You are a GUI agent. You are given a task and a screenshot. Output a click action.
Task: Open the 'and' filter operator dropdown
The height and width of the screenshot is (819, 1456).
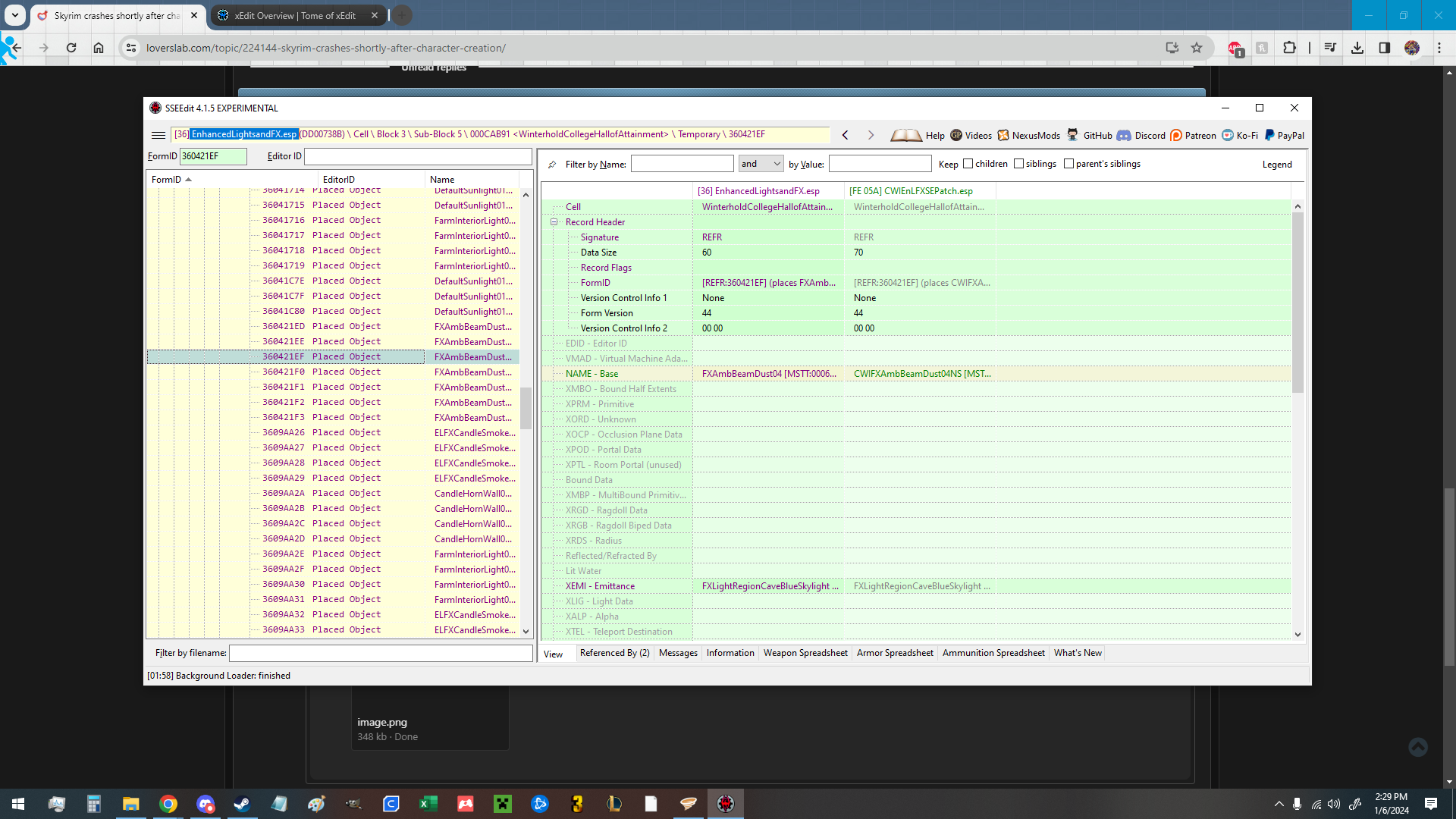point(761,164)
